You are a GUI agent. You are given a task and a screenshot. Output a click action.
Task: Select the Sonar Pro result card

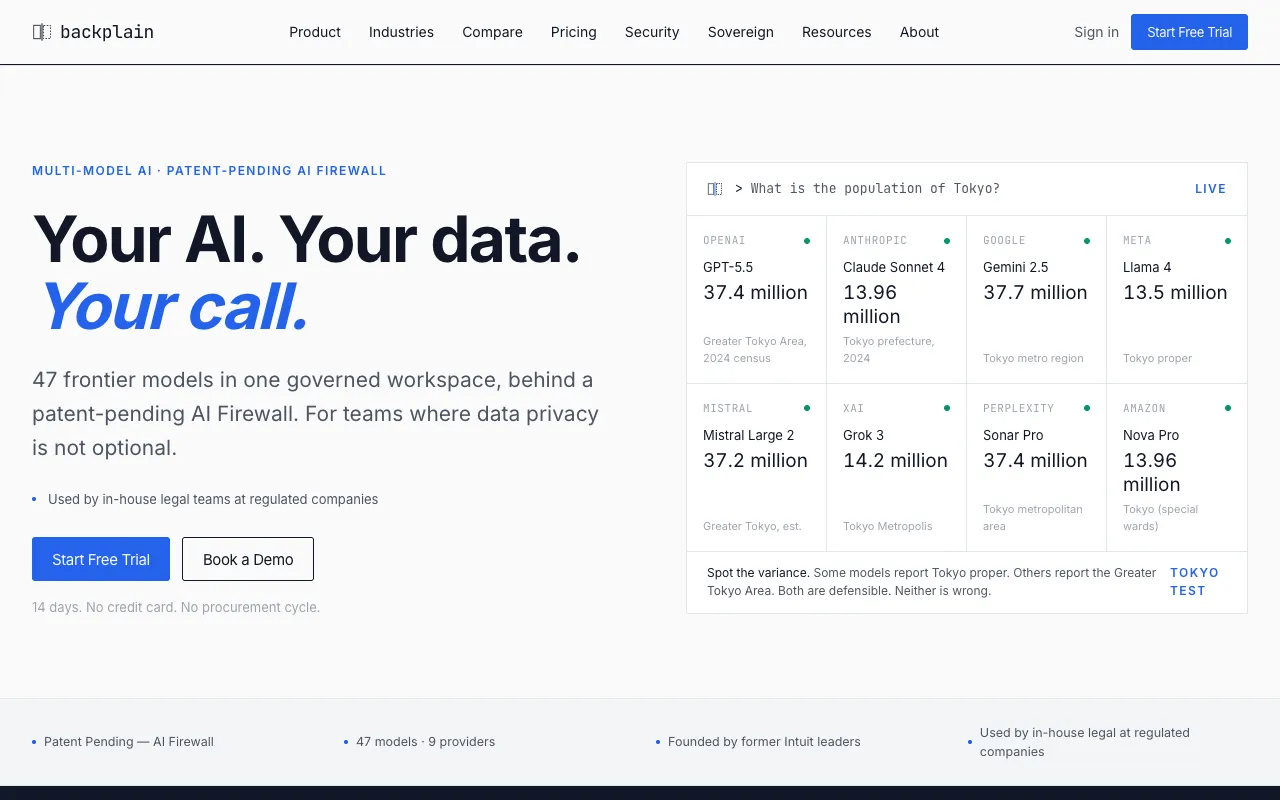click(1037, 468)
